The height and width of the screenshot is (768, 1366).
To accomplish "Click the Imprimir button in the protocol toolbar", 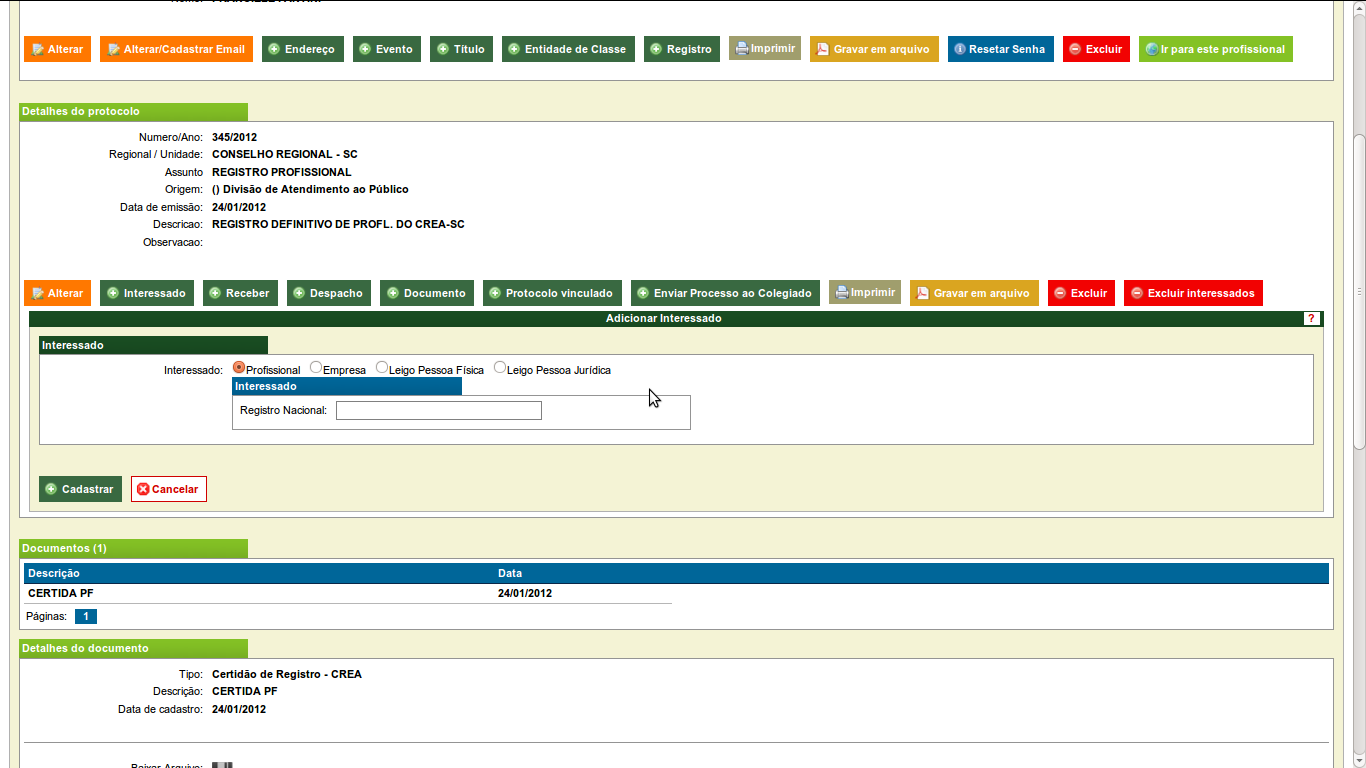I will (865, 292).
